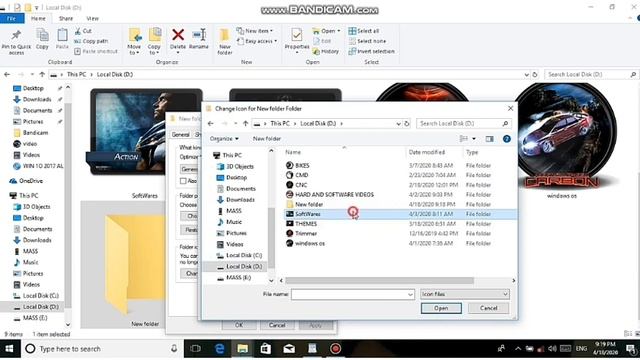Toggle the preview pane icon
Image resolution: width=640 pixels, height=360 pixels.
[489, 139]
